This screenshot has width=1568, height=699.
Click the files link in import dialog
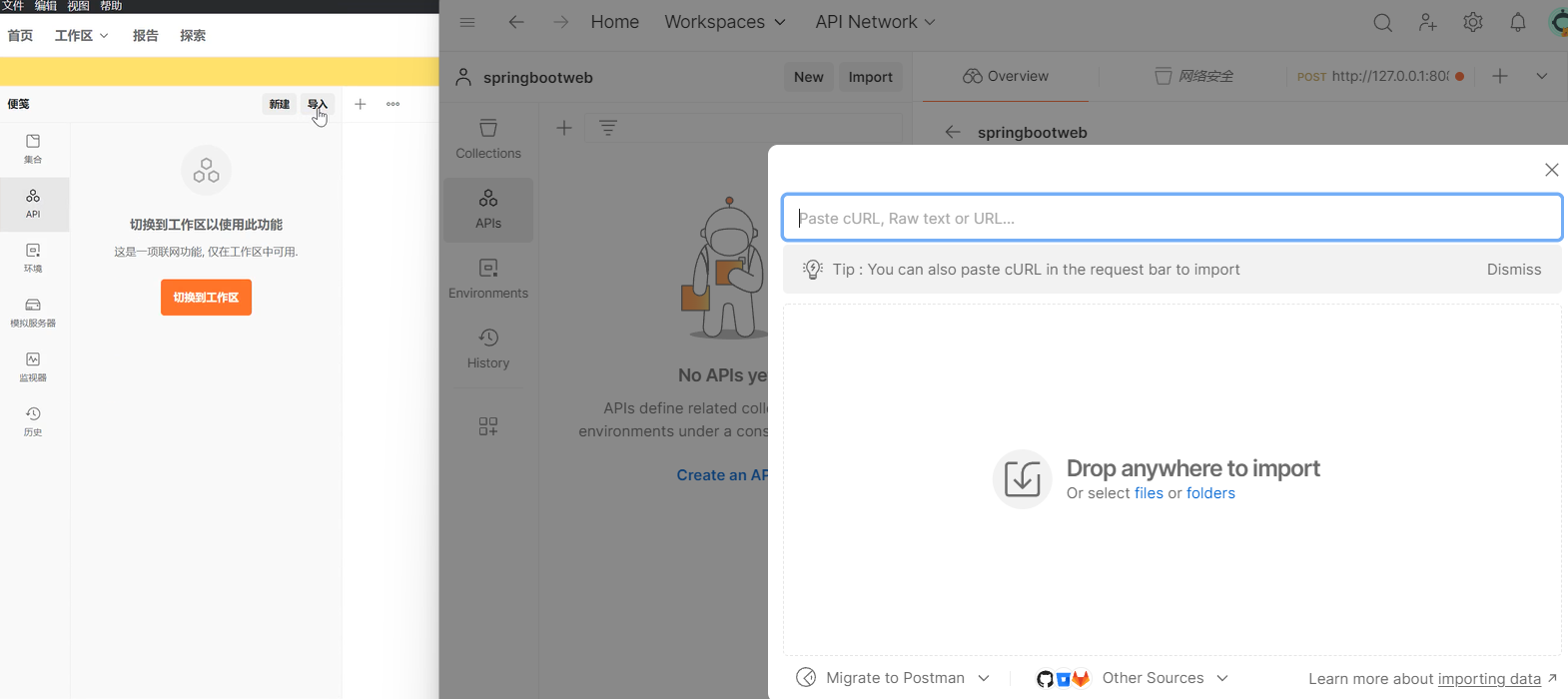(x=1149, y=493)
